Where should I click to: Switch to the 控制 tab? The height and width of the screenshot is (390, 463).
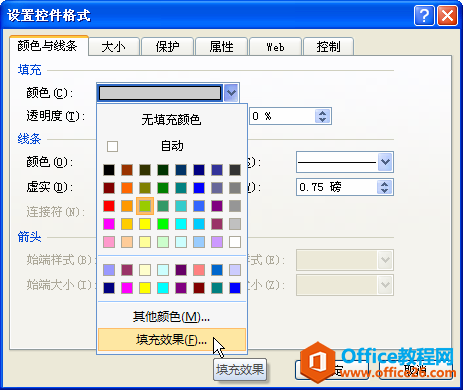click(x=328, y=46)
